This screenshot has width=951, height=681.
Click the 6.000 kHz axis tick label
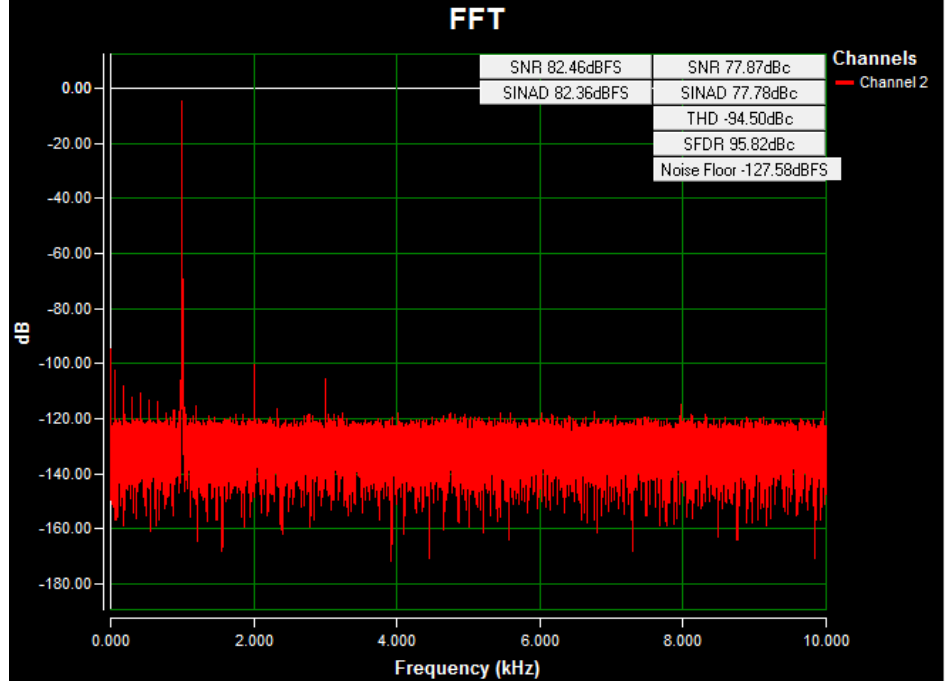click(x=540, y=640)
